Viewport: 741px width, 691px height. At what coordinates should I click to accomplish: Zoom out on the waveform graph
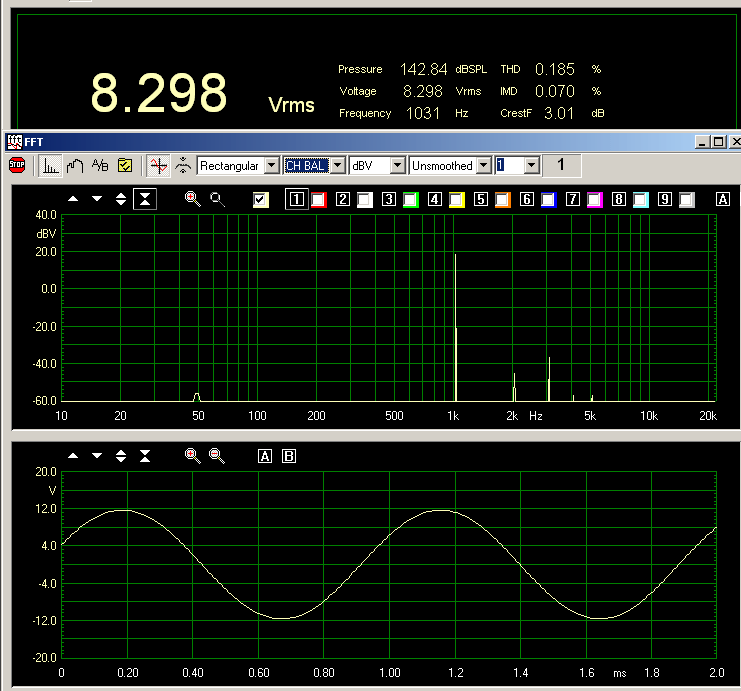coord(217,456)
